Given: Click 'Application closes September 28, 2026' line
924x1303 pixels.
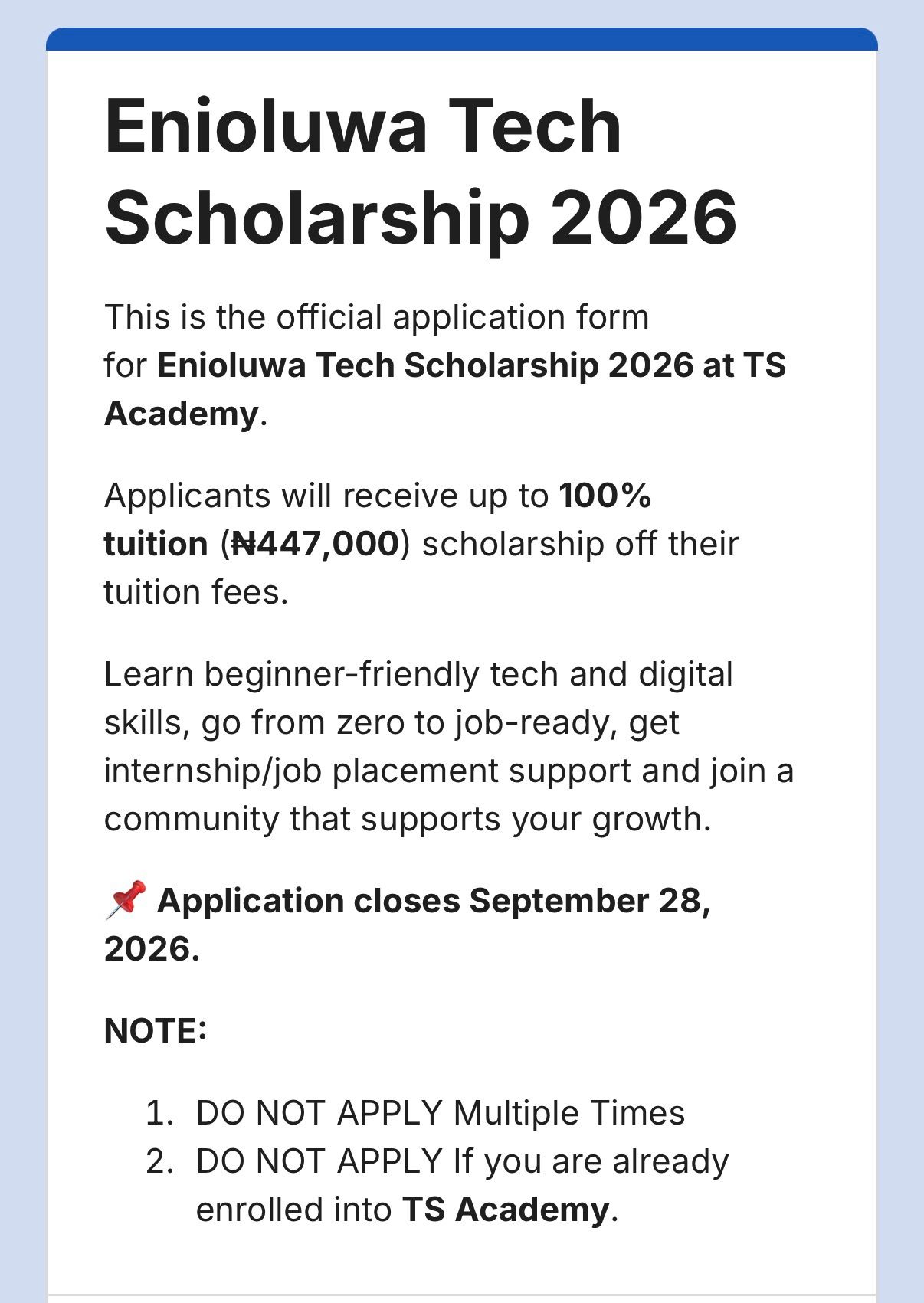Looking at the screenshot, I should pyautogui.click(x=408, y=924).
